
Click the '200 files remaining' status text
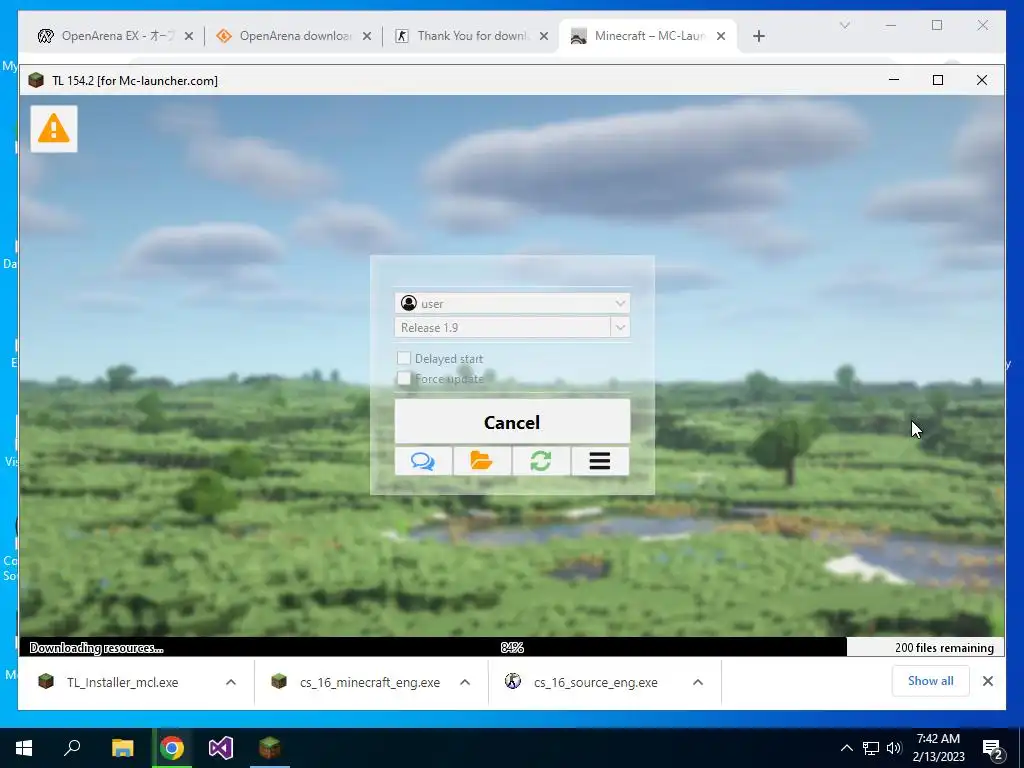pyautogui.click(x=944, y=648)
